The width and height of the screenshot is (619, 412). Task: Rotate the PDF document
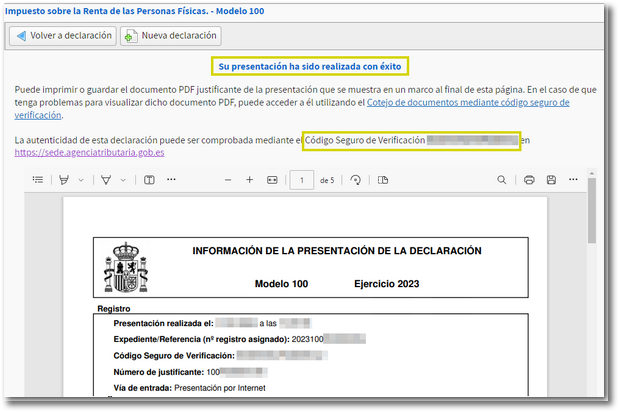pyautogui.click(x=356, y=180)
